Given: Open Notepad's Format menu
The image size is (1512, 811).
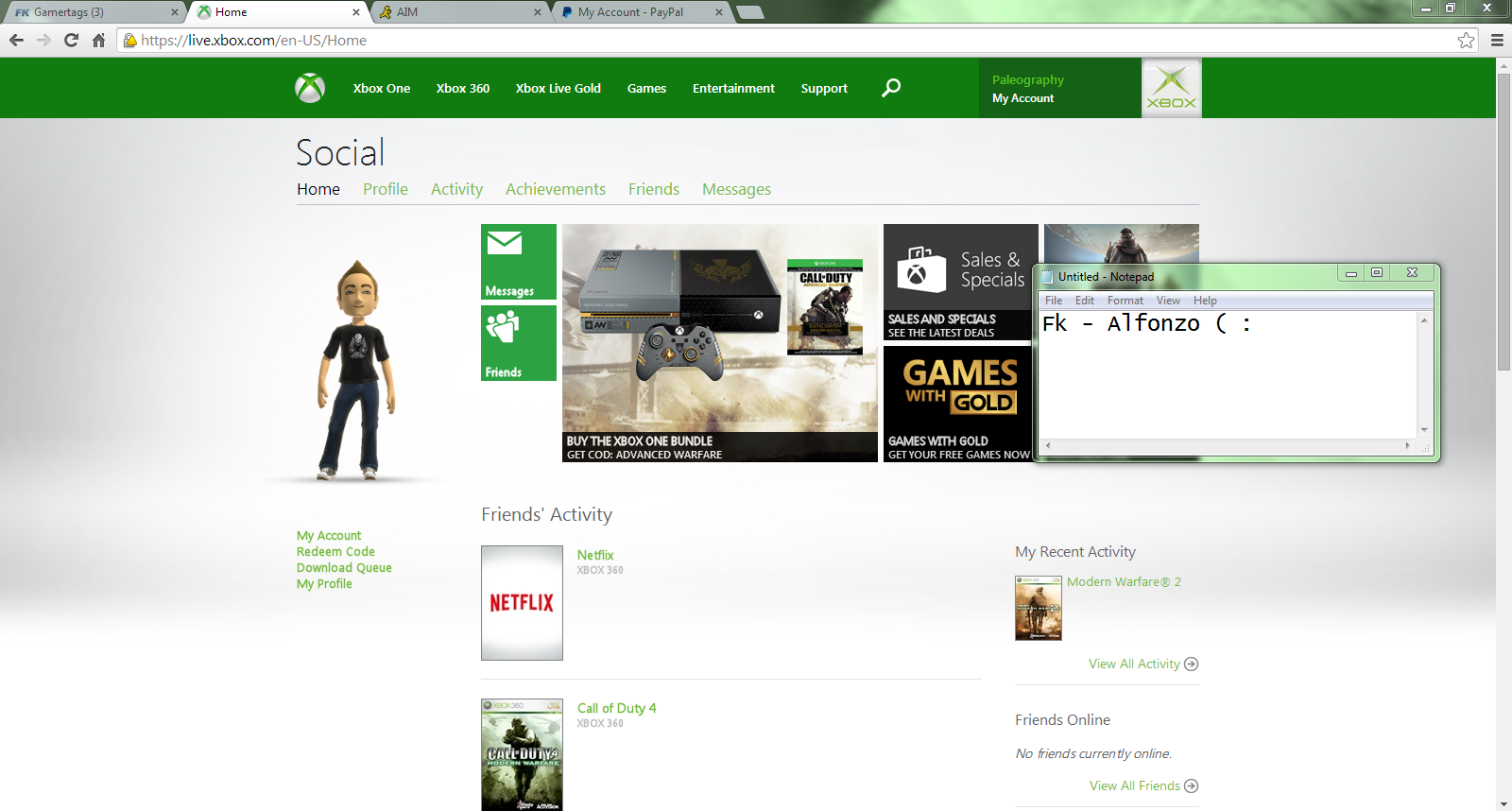Looking at the screenshot, I should [x=1125, y=301].
